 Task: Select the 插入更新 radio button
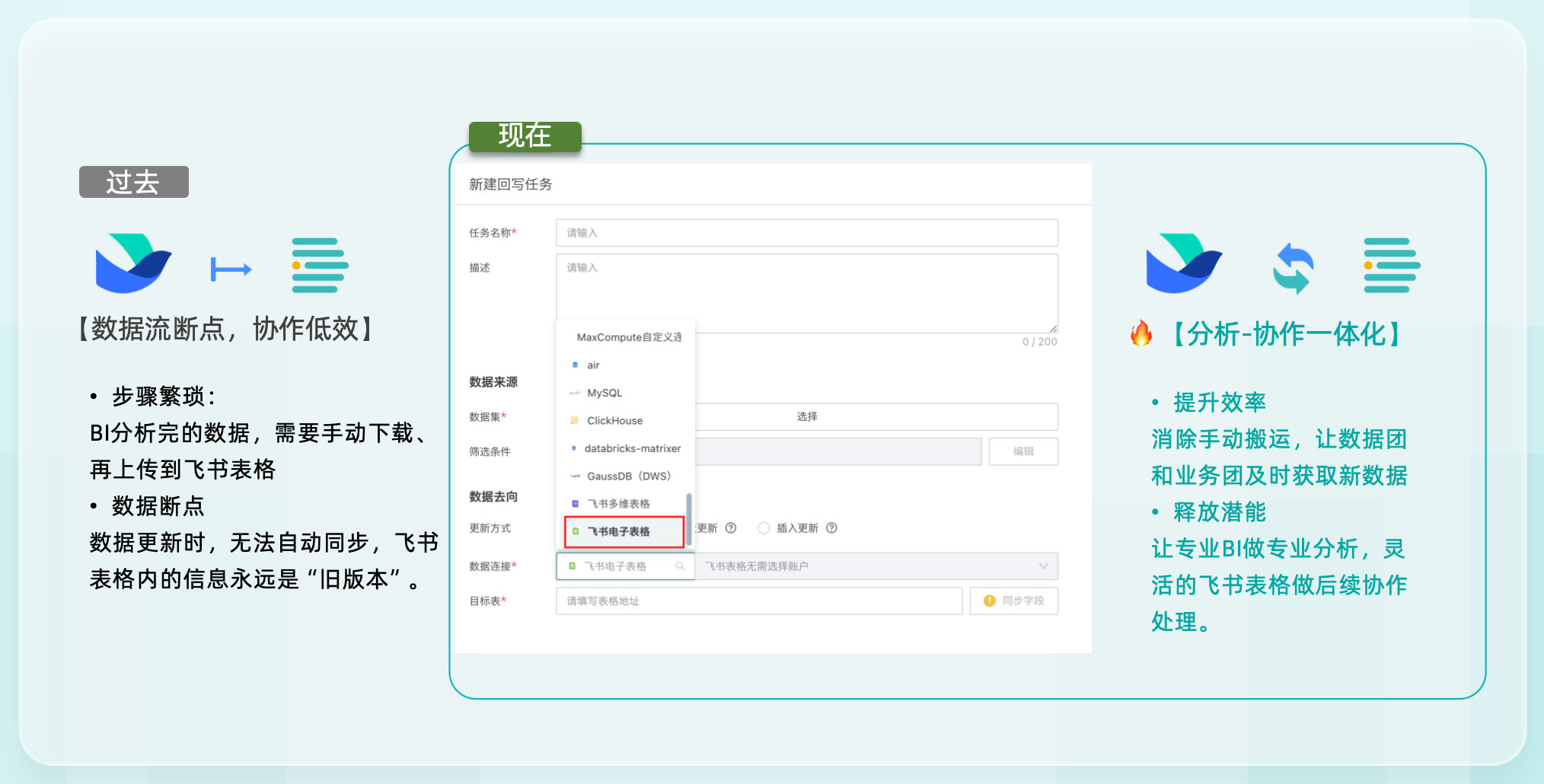coord(764,528)
